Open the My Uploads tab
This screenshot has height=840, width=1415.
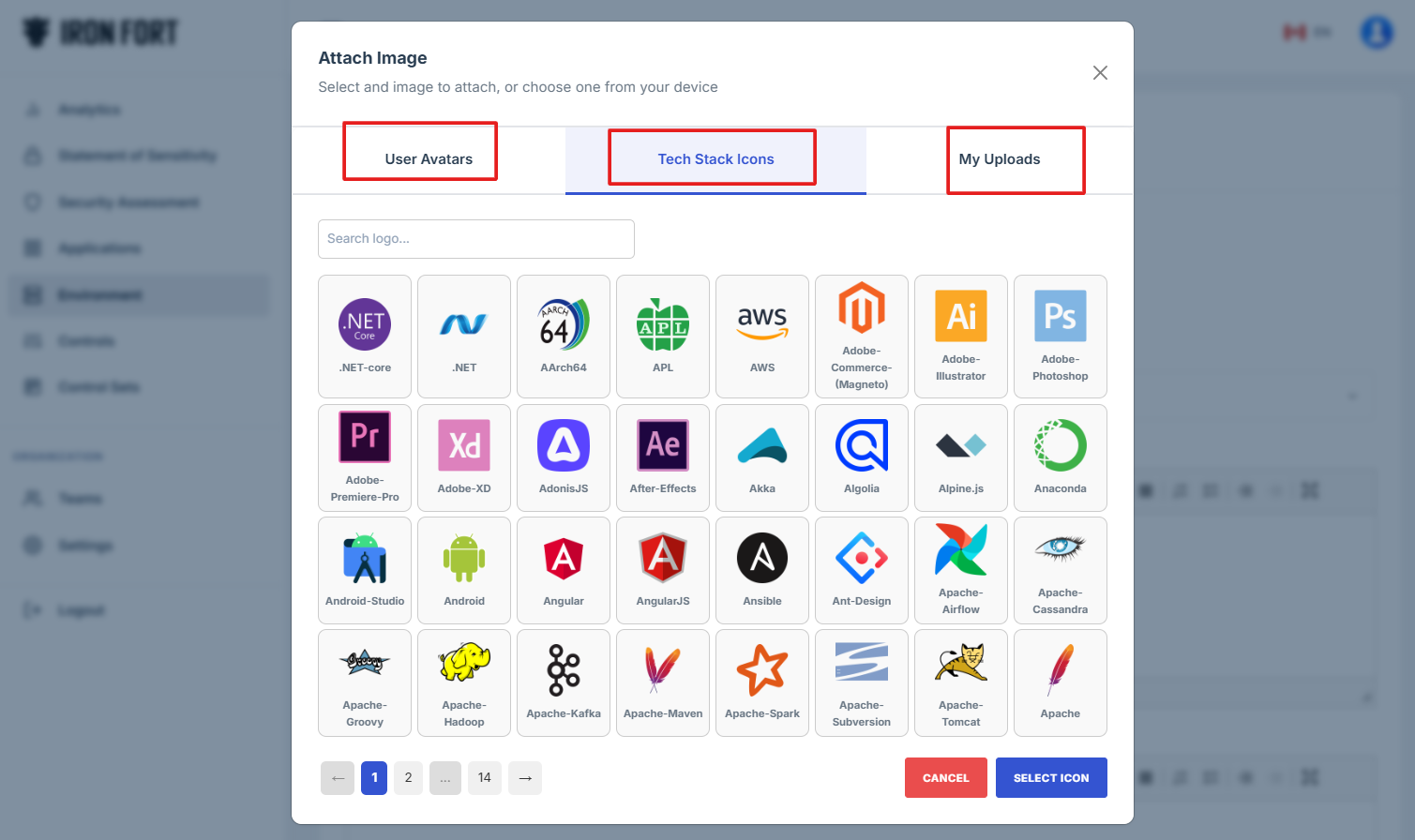tap(999, 159)
